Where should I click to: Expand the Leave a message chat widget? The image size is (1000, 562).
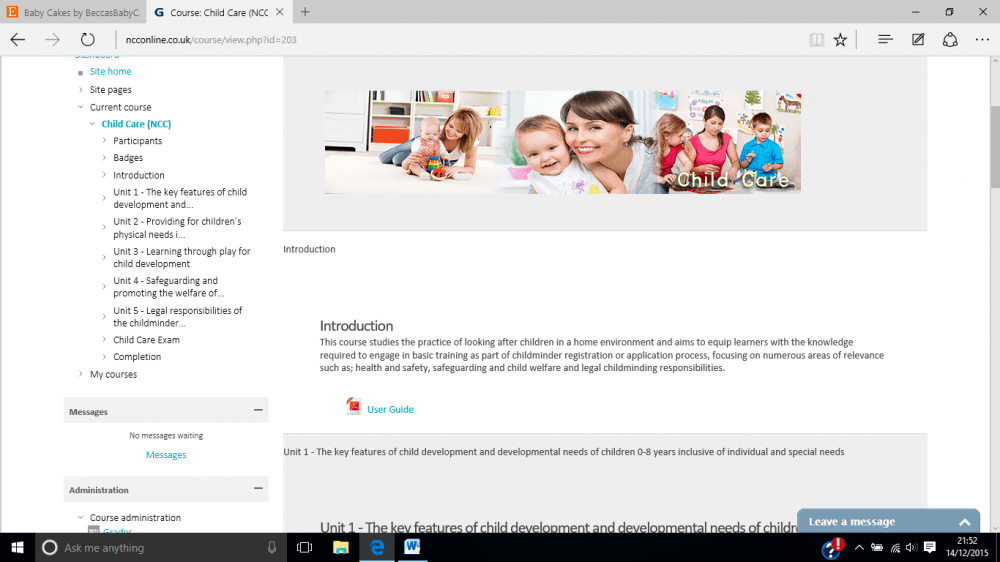click(x=964, y=522)
